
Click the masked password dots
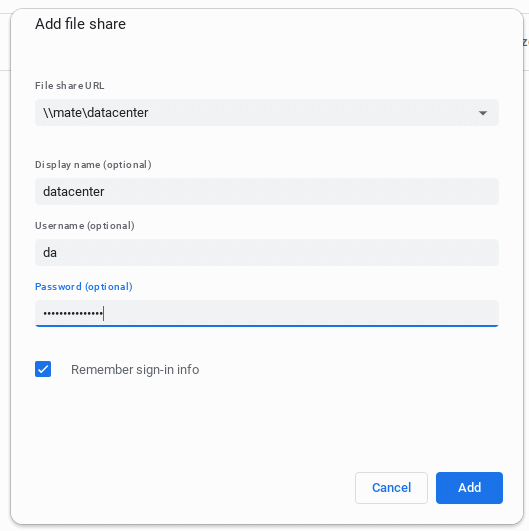pos(73,314)
